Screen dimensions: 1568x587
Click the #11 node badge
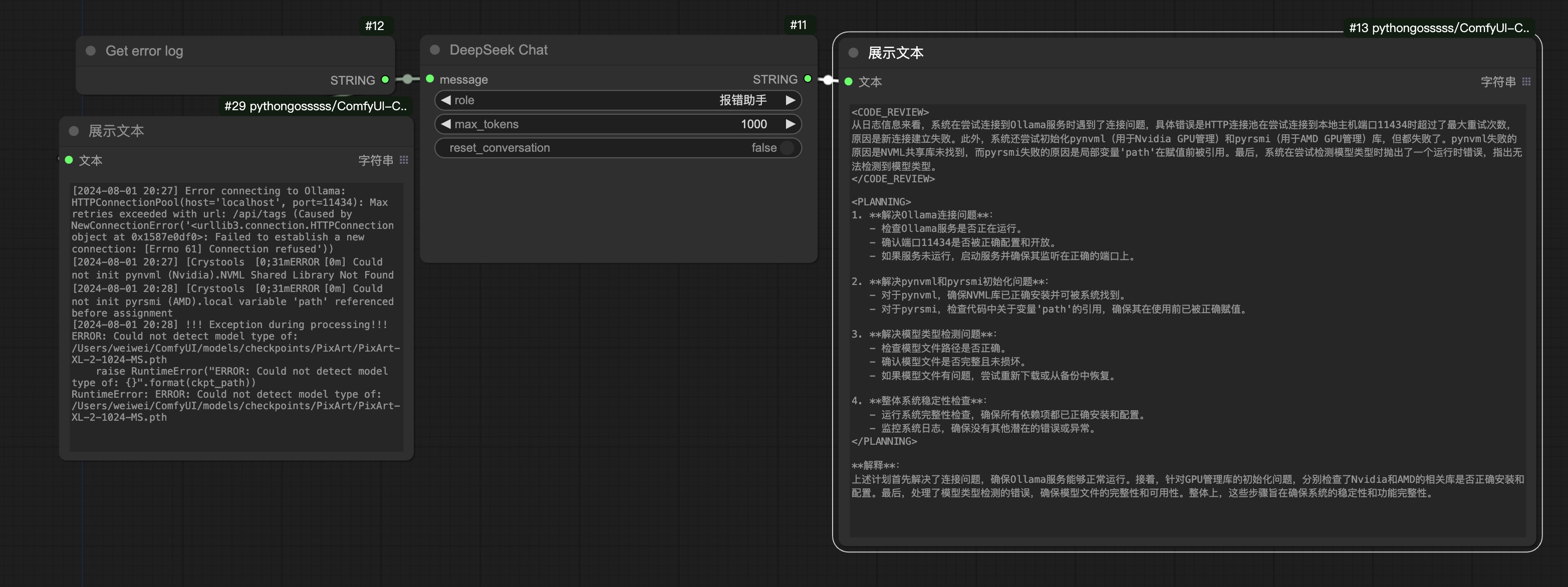point(798,25)
